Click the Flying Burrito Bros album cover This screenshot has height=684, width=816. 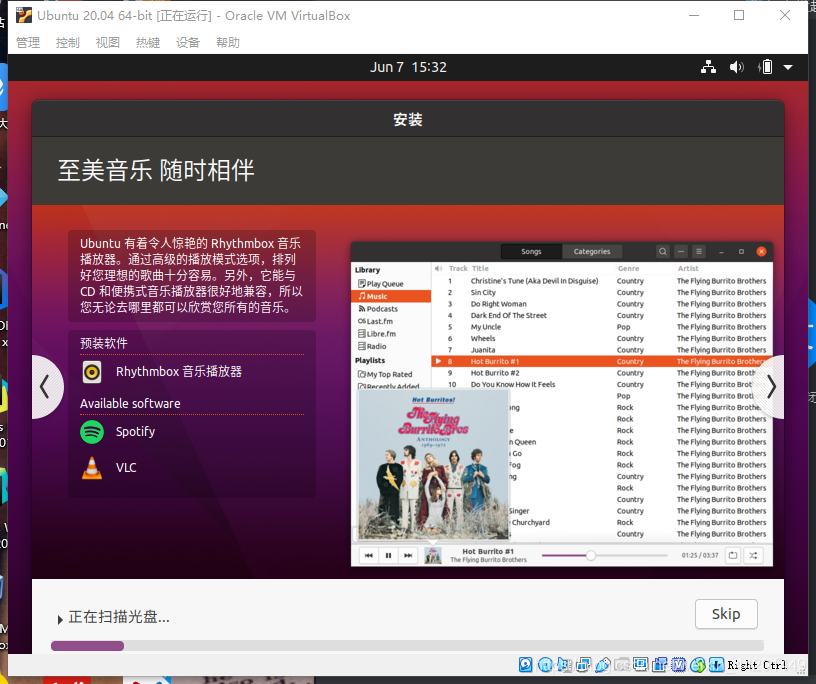coord(433,464)
